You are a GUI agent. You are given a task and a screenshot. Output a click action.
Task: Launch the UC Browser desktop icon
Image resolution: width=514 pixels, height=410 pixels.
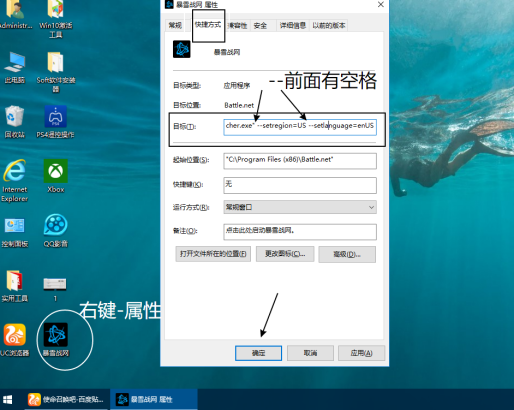click(14, 340)
